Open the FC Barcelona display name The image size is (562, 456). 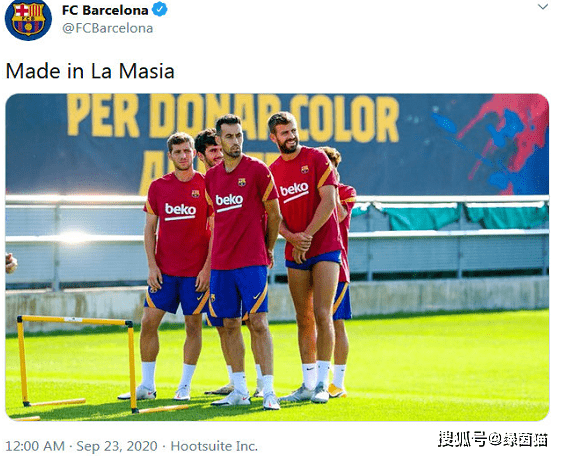click(x=105, y=10)
